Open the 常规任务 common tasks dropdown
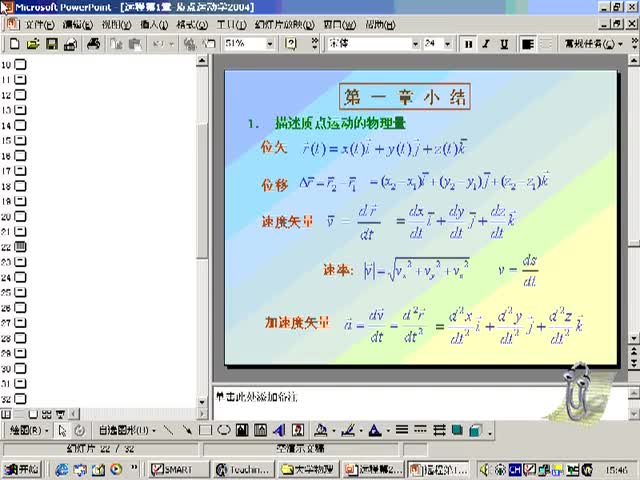This screenshot has width=640, height=480. [x=593, y=44]
